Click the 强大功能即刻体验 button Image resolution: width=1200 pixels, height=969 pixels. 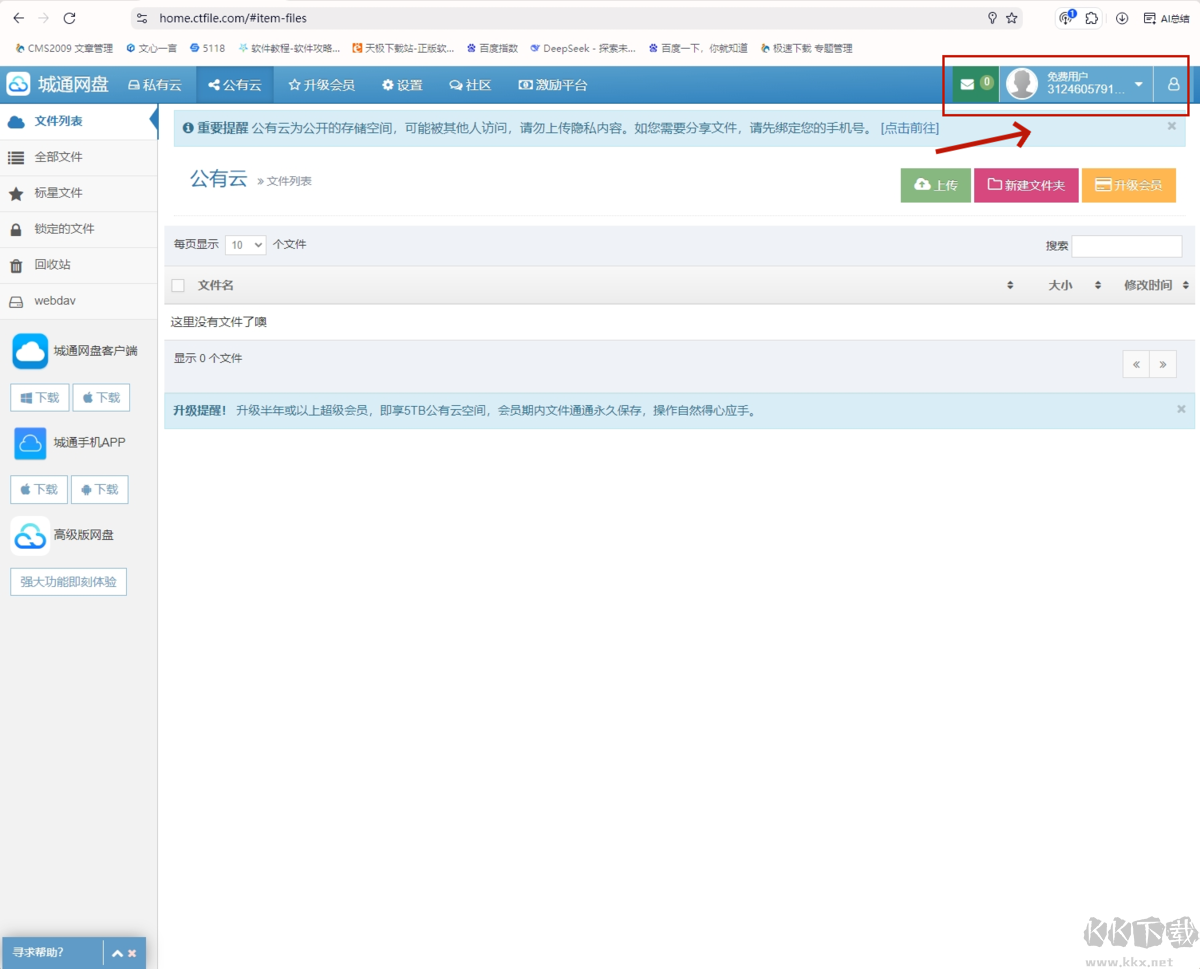coord(68,582)
